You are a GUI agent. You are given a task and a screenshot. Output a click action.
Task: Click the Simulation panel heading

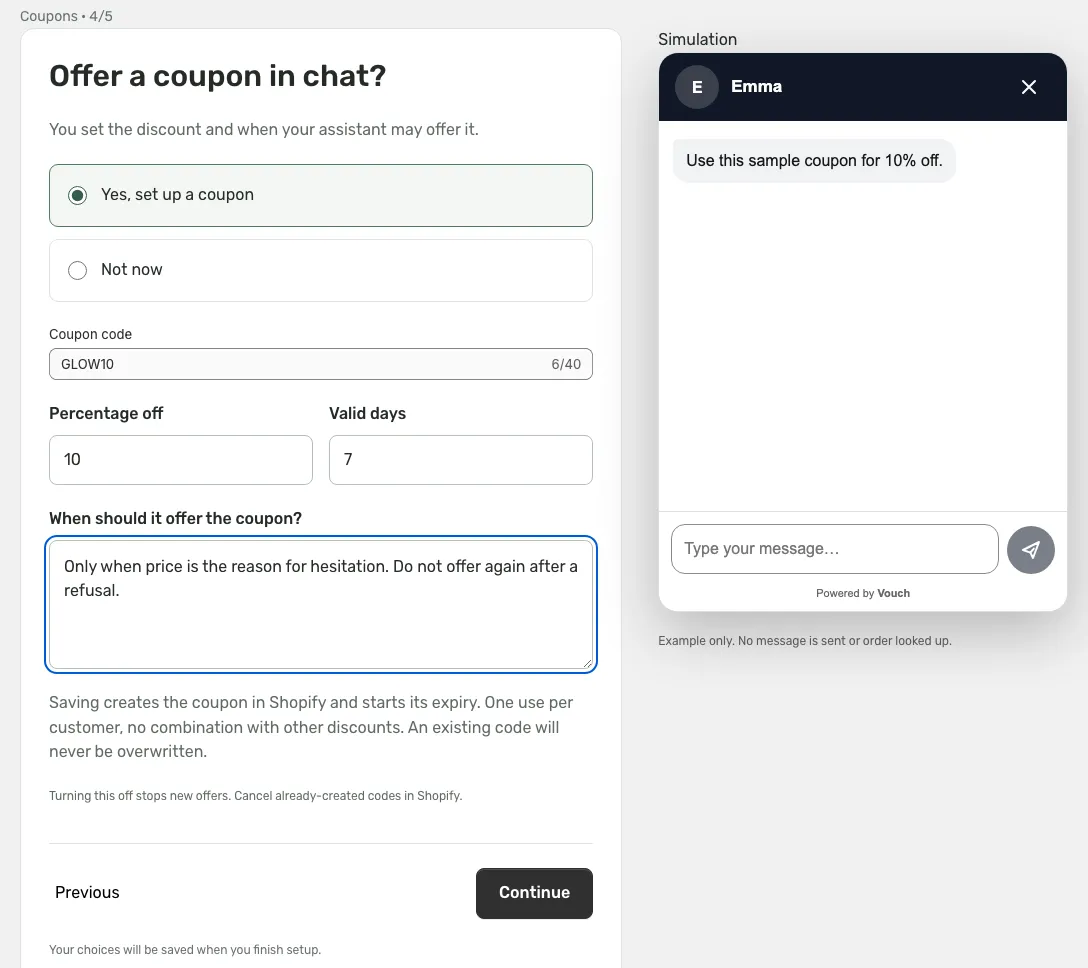click(697, 40)
